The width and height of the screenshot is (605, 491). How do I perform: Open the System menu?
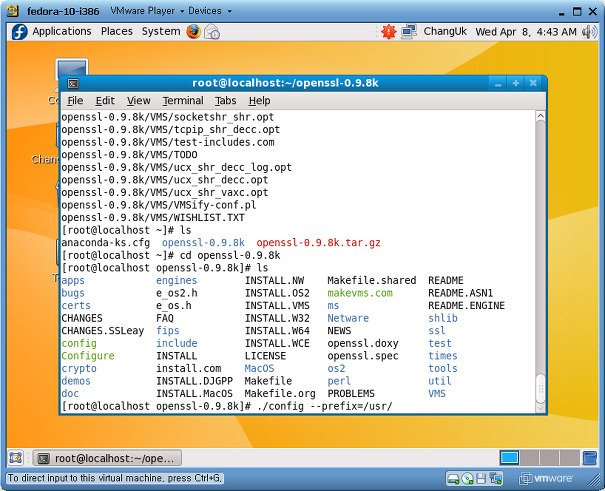(161, 31)
